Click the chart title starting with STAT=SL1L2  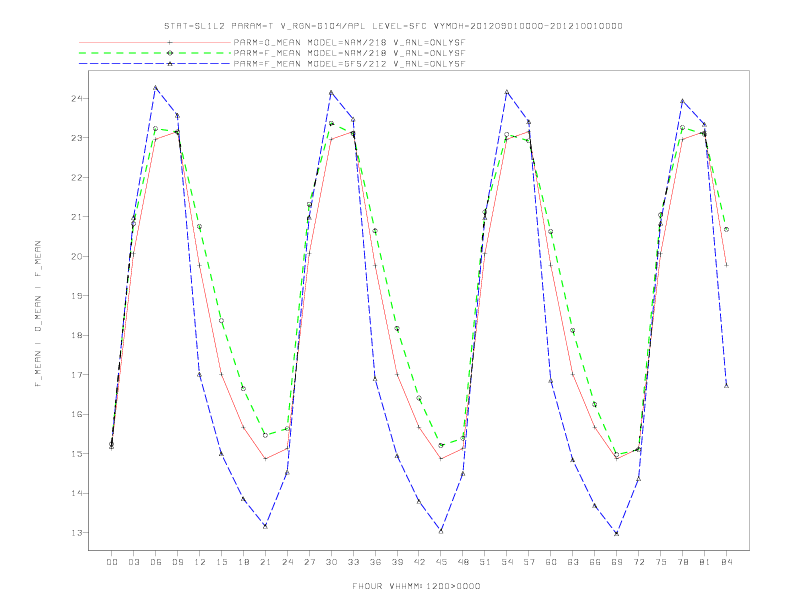(x=393, y=26)
